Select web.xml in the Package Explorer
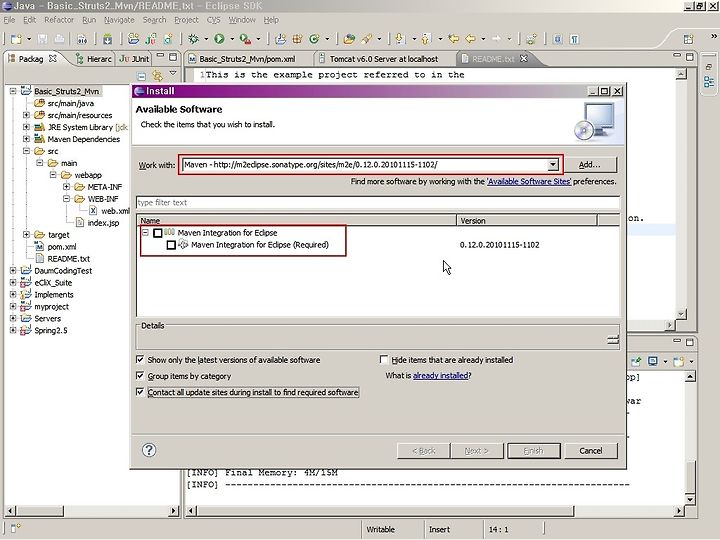Image resolution: width=720 pixels, height=540 pixels. click(109, 211)
